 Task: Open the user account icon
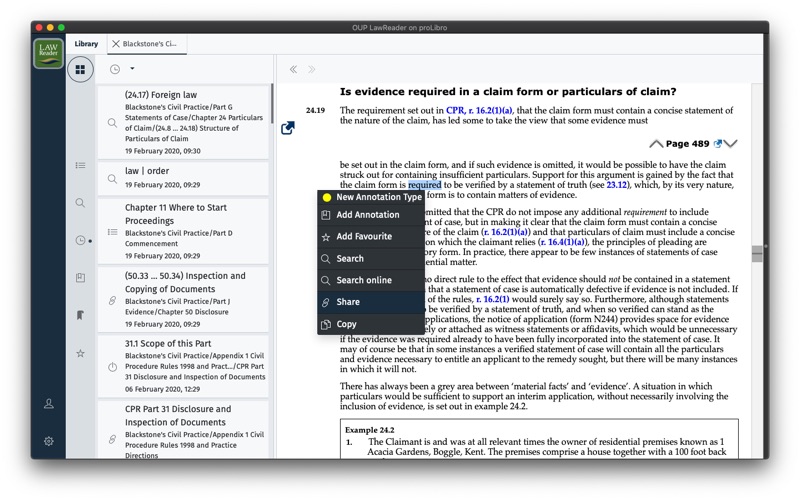(x=48, y=404)
